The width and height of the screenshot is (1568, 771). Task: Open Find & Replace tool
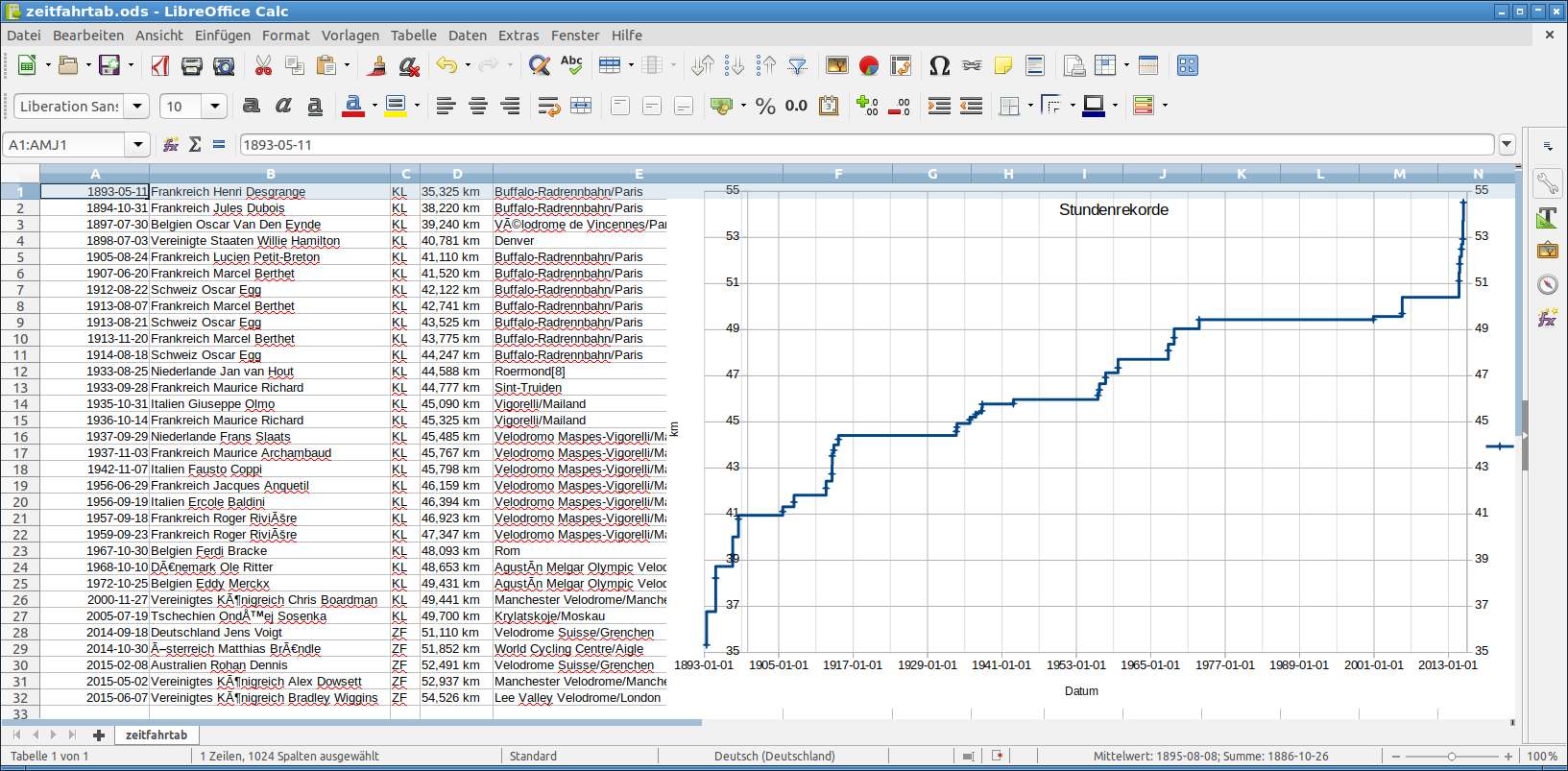pyautogui.click(x=540, y=65)
